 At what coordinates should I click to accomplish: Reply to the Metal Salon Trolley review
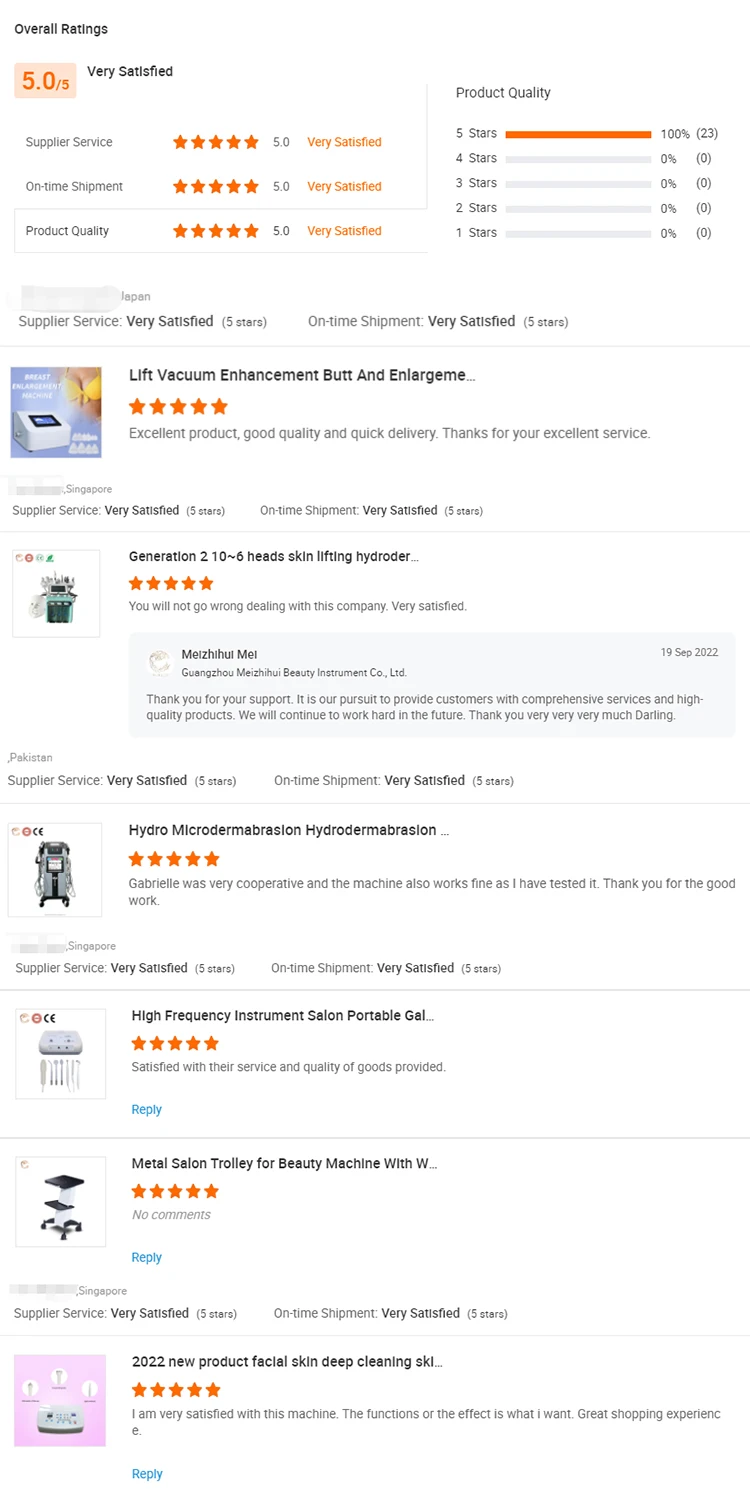(x=146, y=1257)
